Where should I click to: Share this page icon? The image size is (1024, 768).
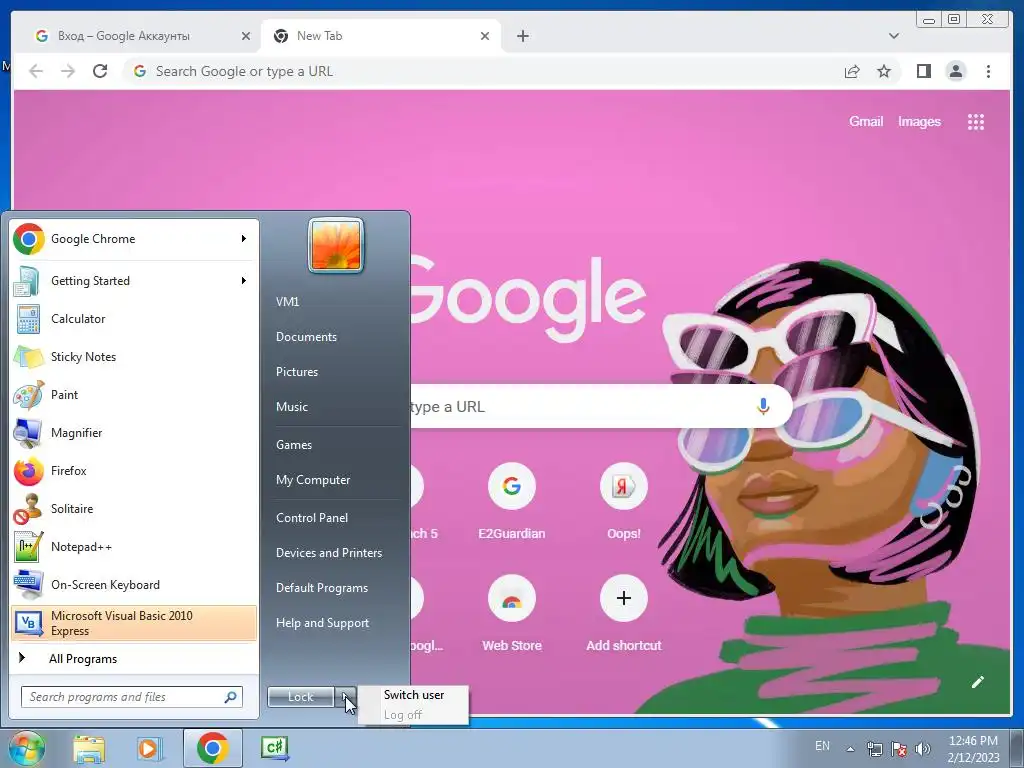(852, 71)
